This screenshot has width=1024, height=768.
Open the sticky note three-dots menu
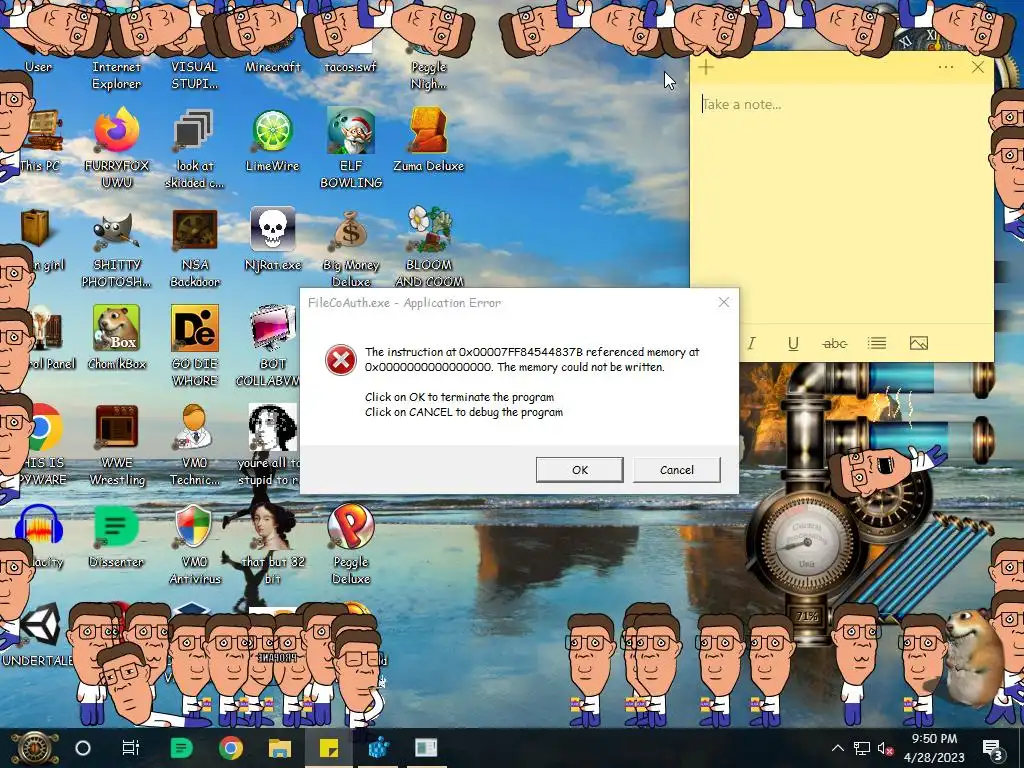(x=946, y=67)
